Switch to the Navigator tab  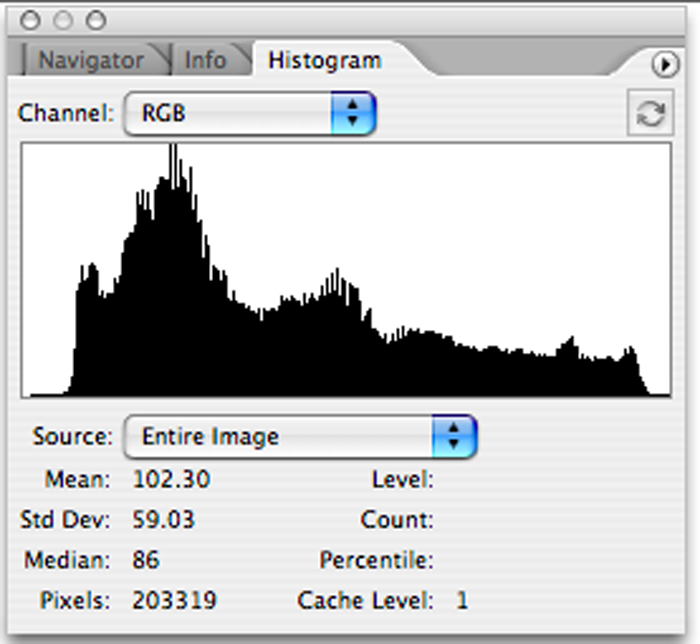tap(91, 60)
